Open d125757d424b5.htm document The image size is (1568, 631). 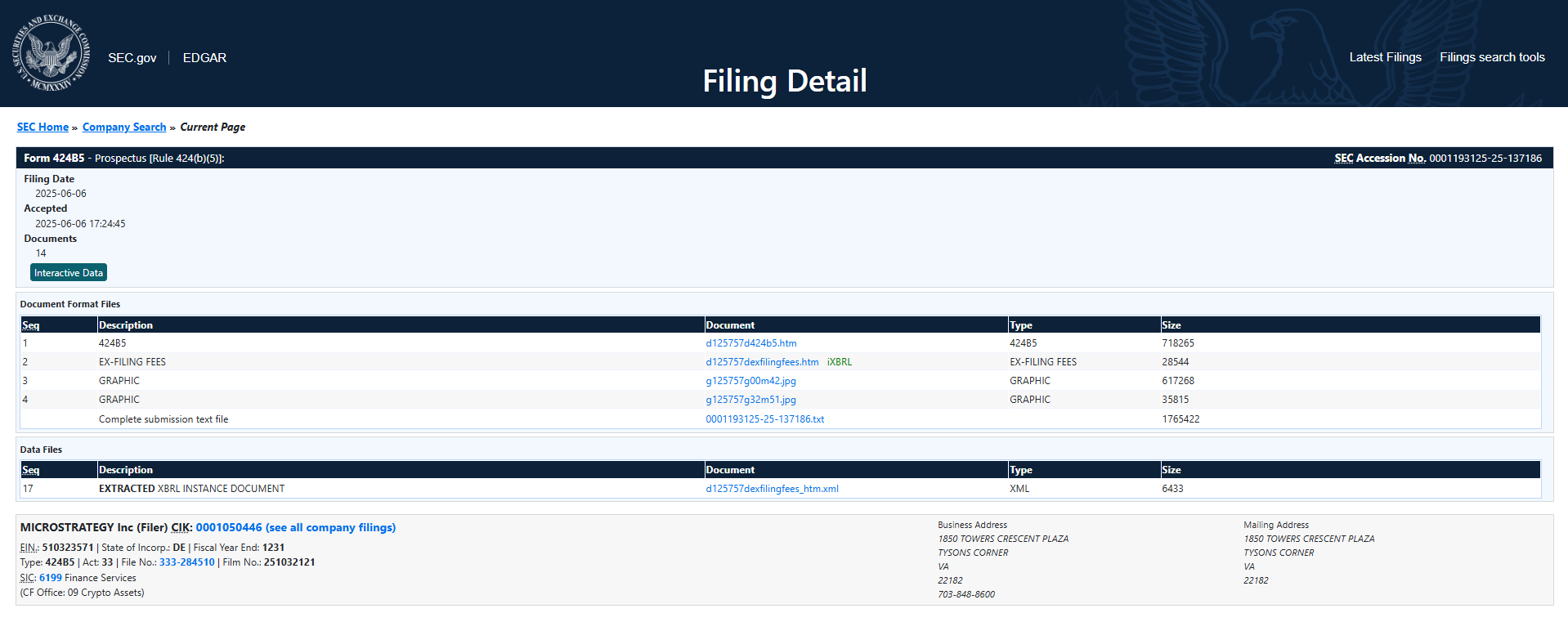coord(750,343)
